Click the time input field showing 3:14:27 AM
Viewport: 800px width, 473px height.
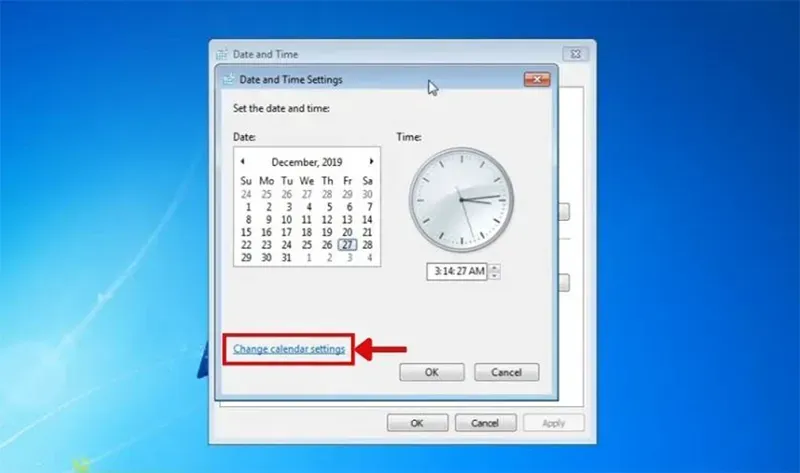[x=457, y=271]
